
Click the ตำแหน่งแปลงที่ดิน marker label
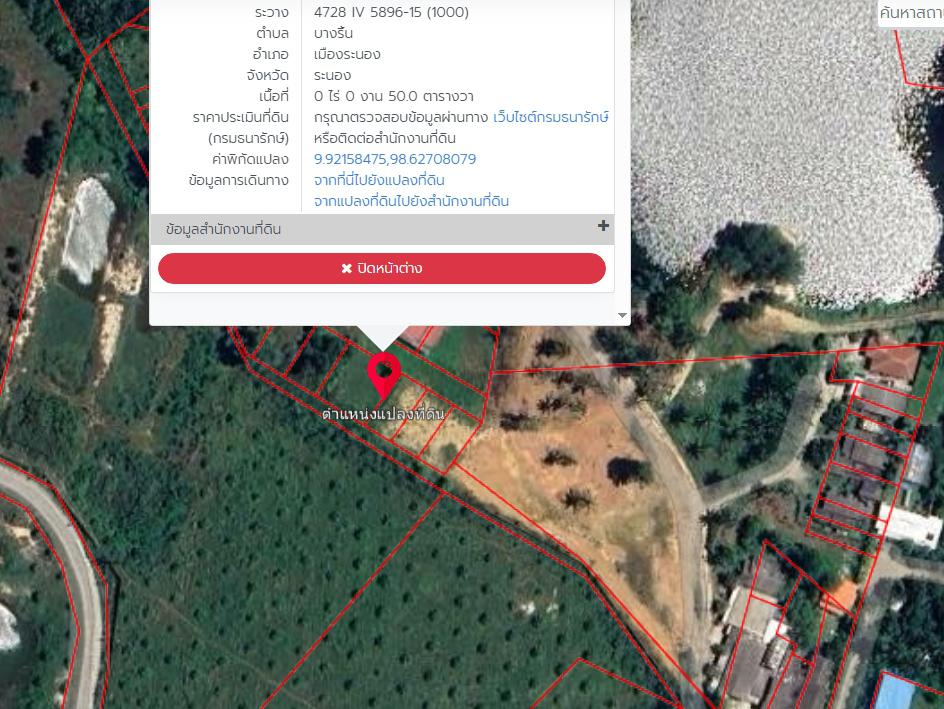pos(383,414)
